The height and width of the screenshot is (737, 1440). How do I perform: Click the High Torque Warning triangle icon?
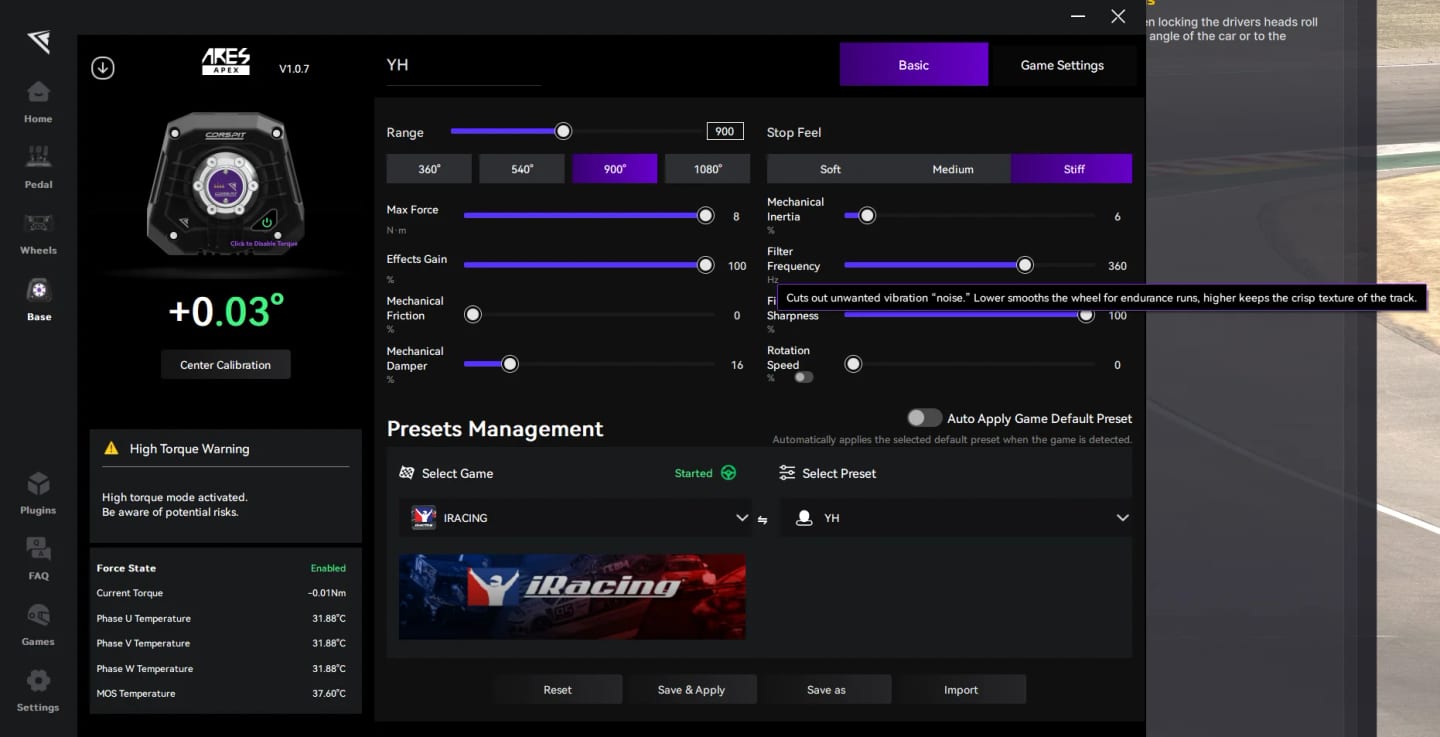pyautogui.click(x=111, y=448)
